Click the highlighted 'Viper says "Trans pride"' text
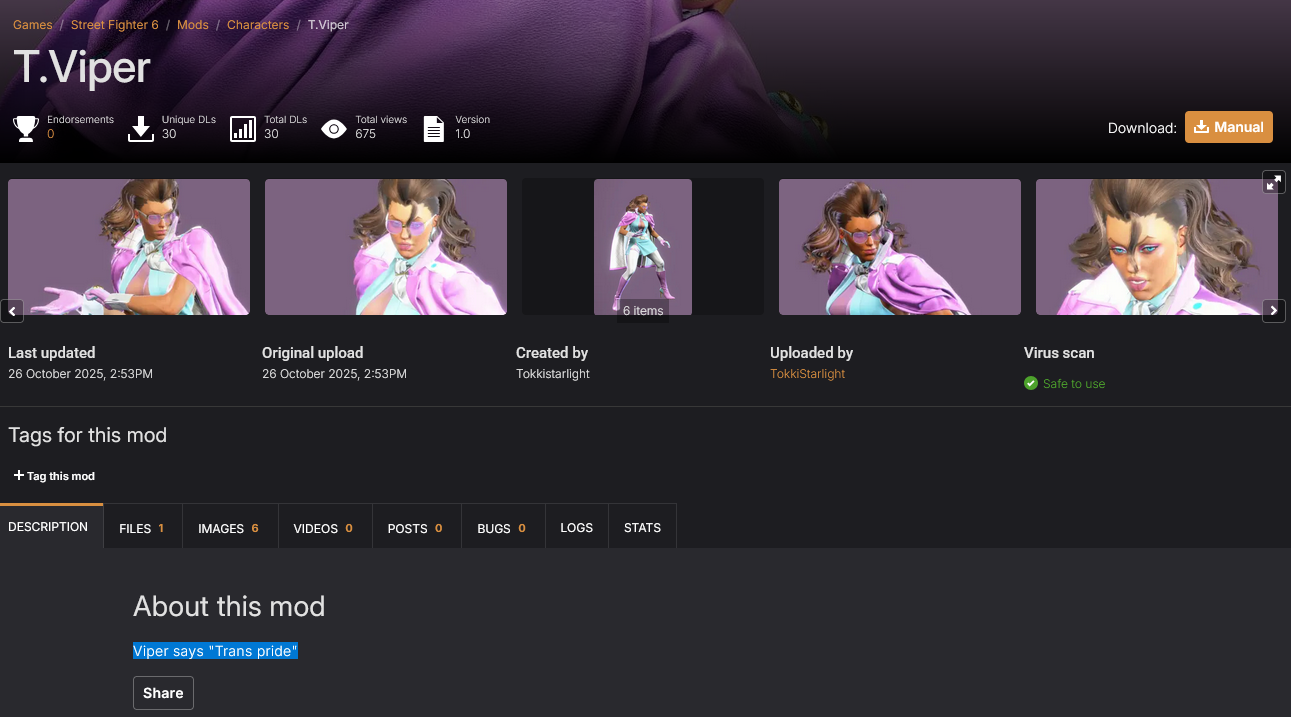Screen dimensions: 1291x717 click(x=216, y=651)
